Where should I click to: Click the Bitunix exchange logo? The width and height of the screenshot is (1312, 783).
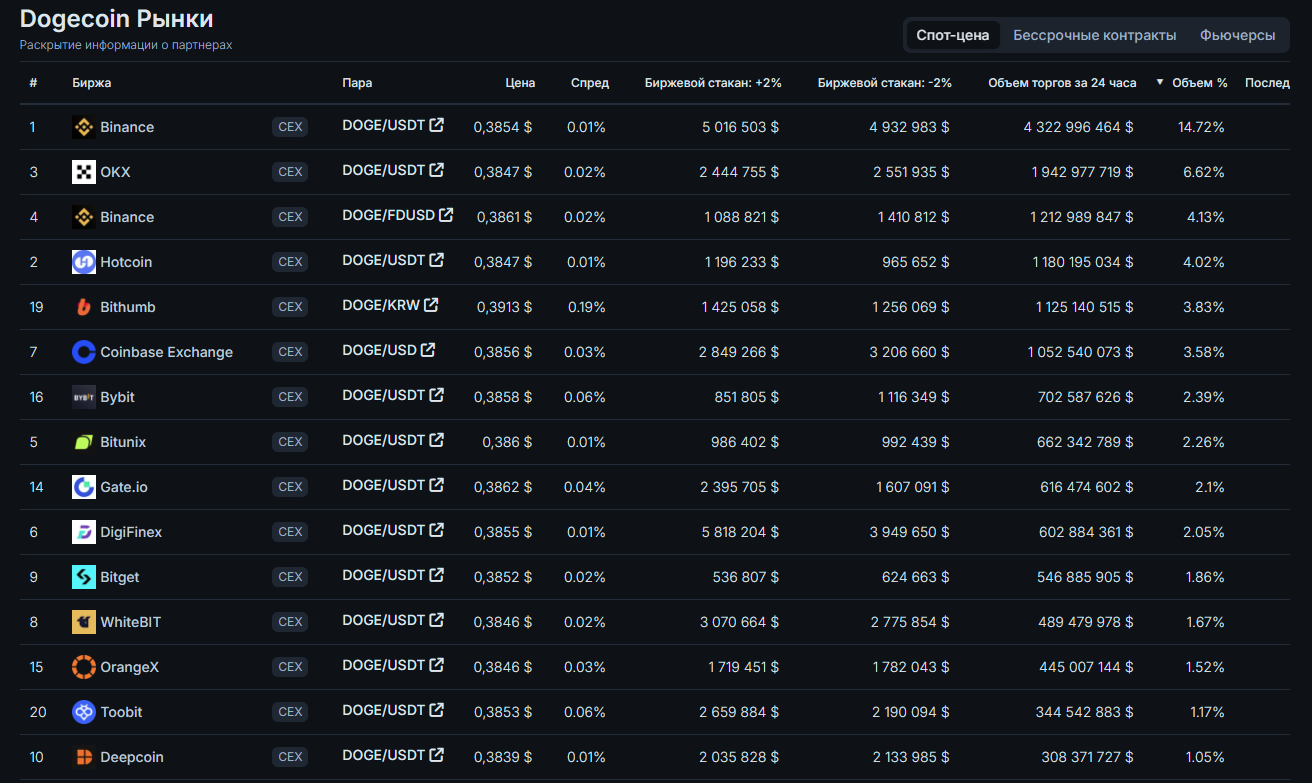click(x=84, y=442)
